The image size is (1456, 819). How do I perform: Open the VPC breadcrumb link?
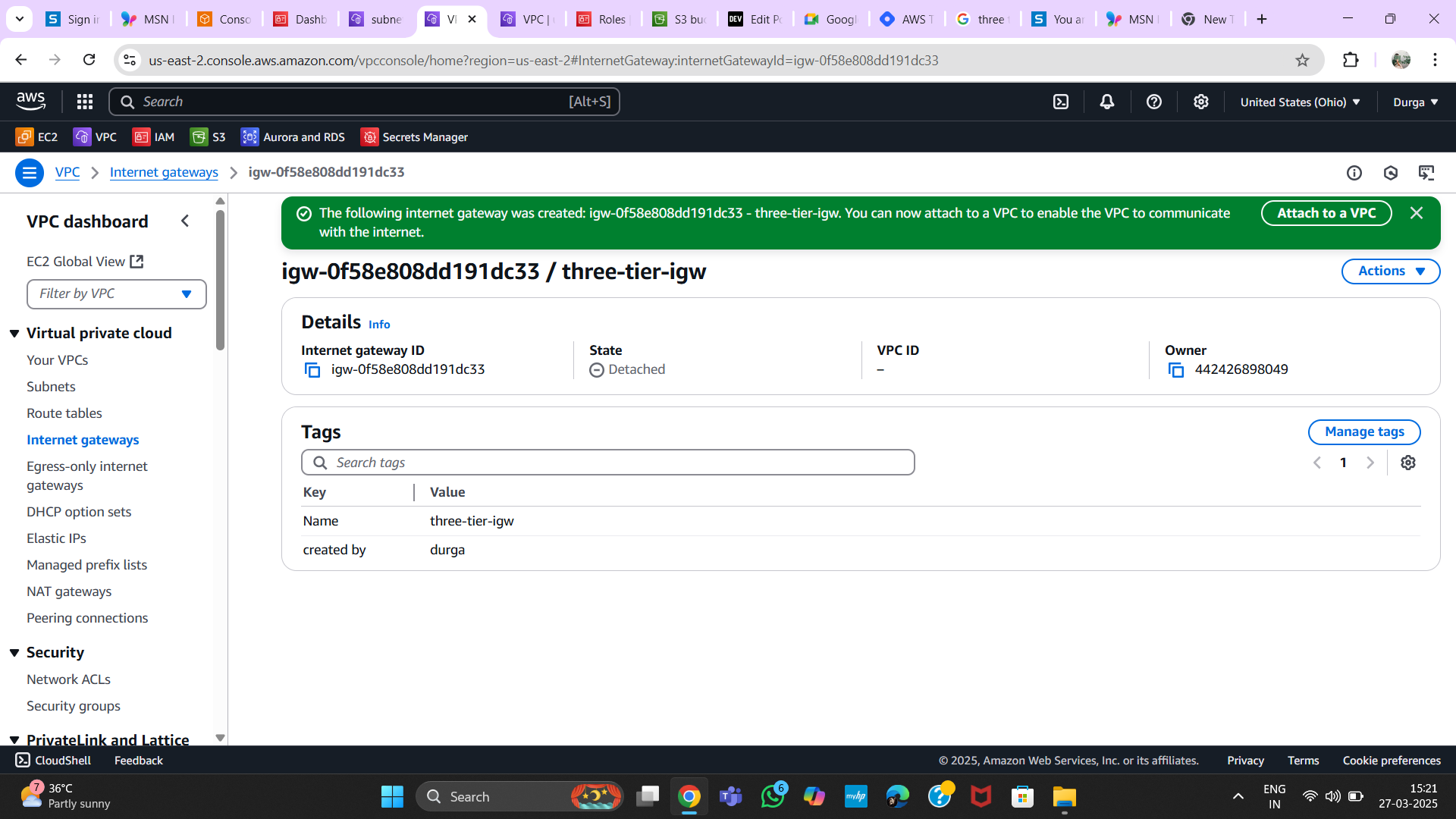pyautogui.click(x=67, y=172)
